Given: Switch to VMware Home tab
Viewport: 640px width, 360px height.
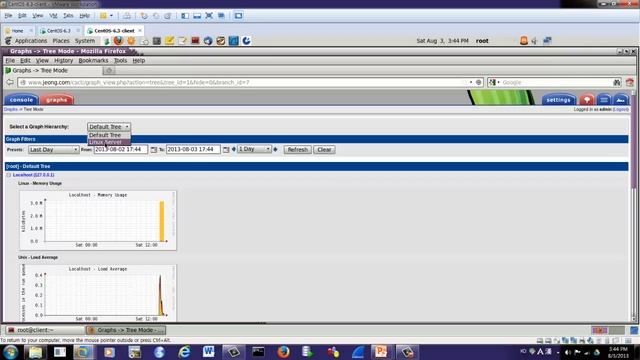Looking at the screenshot, I should coord(18,31).
